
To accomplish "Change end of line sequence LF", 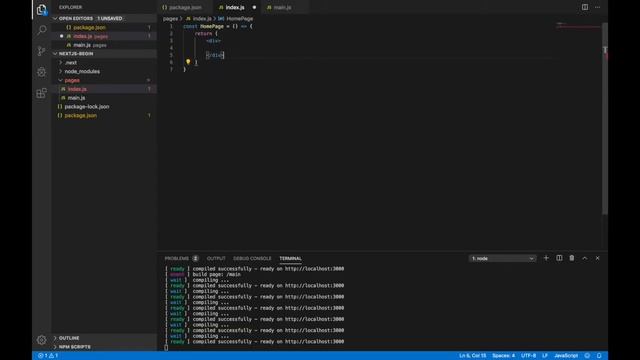I will pyautogui.click(x=545, y=356).
